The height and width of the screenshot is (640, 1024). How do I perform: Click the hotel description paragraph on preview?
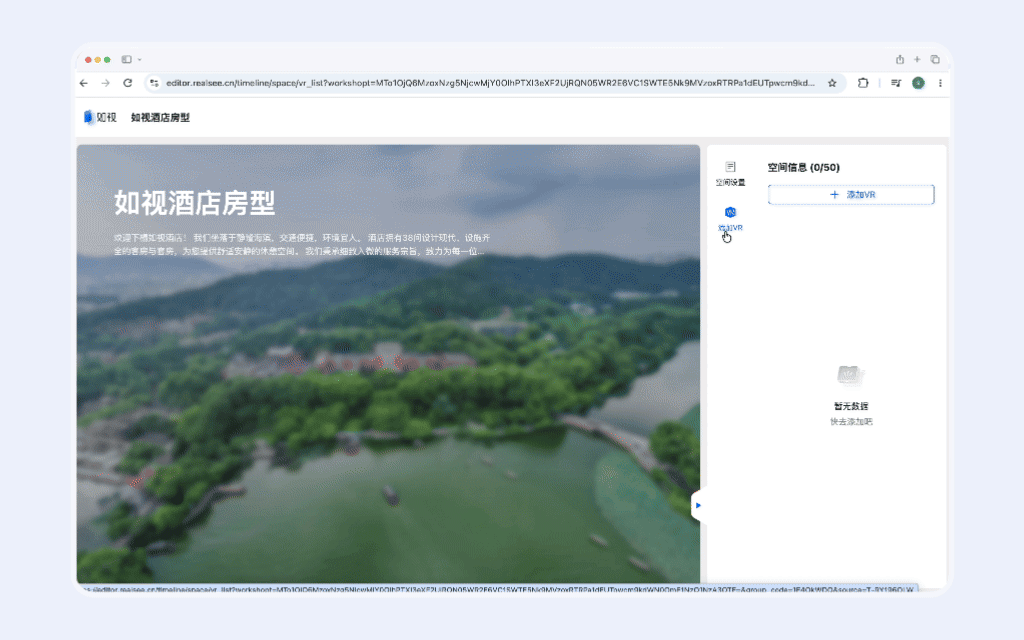[x=302, y=244]
